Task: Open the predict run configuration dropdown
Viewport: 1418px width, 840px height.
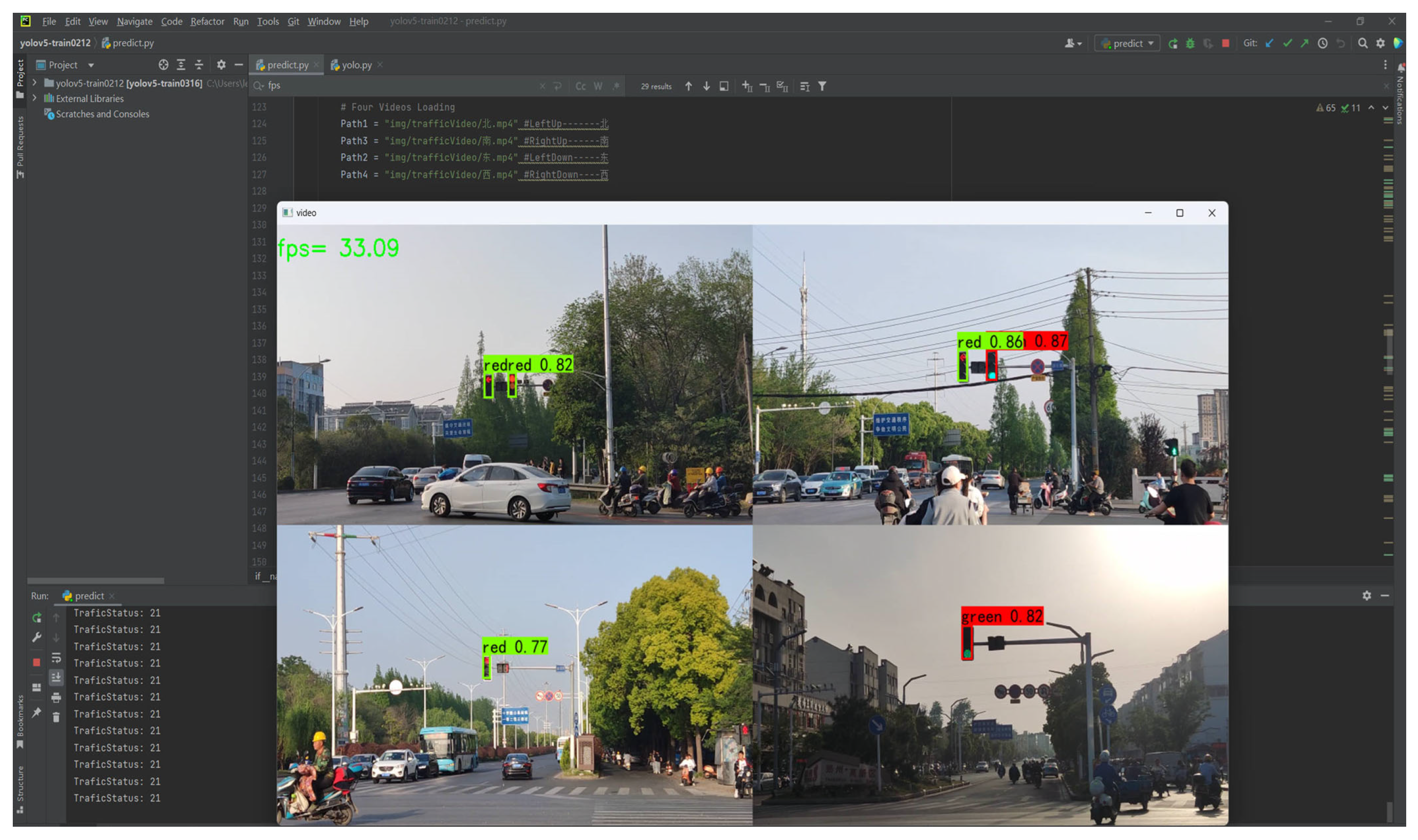Action: pos(1128,44)
